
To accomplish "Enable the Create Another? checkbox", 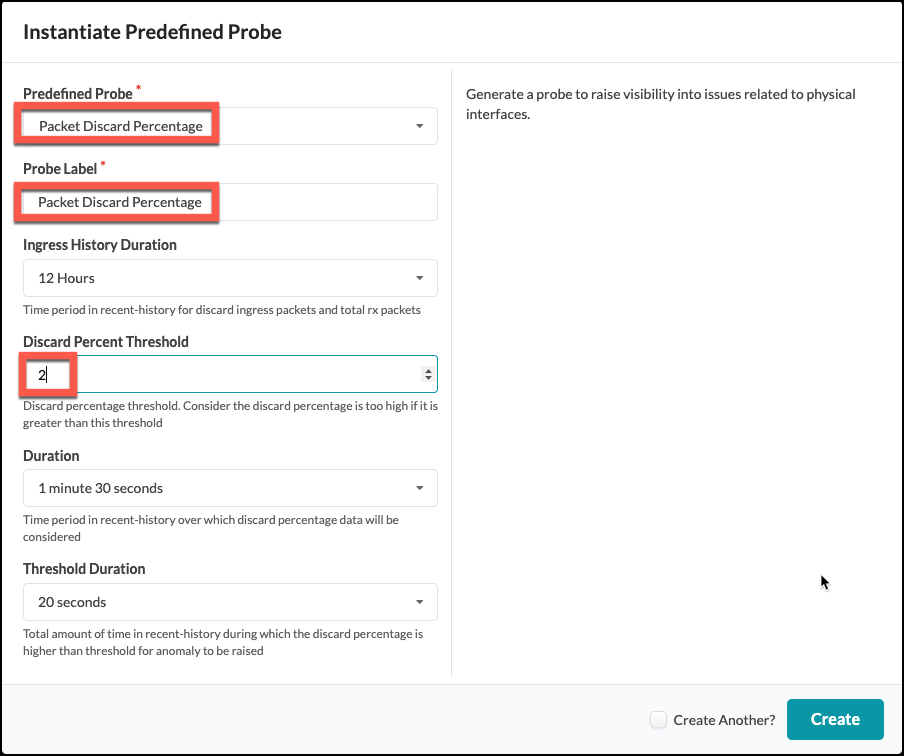I will pos(658,719).
